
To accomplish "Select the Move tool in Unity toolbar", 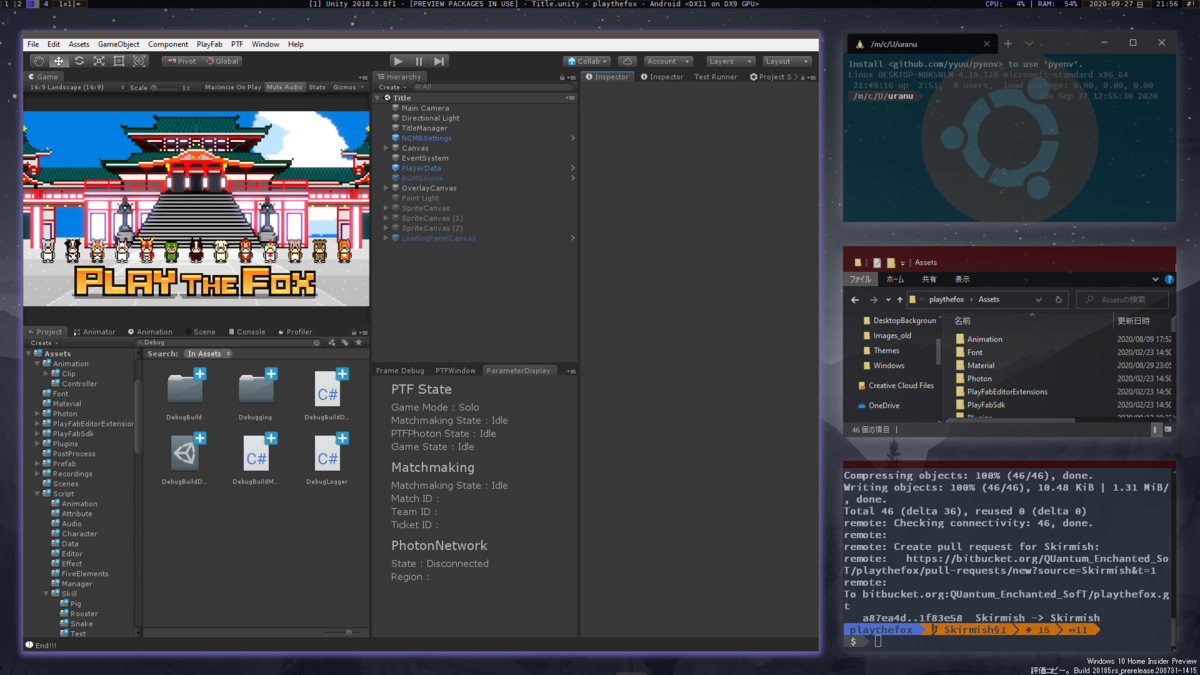I will click(x=59, y=61).
